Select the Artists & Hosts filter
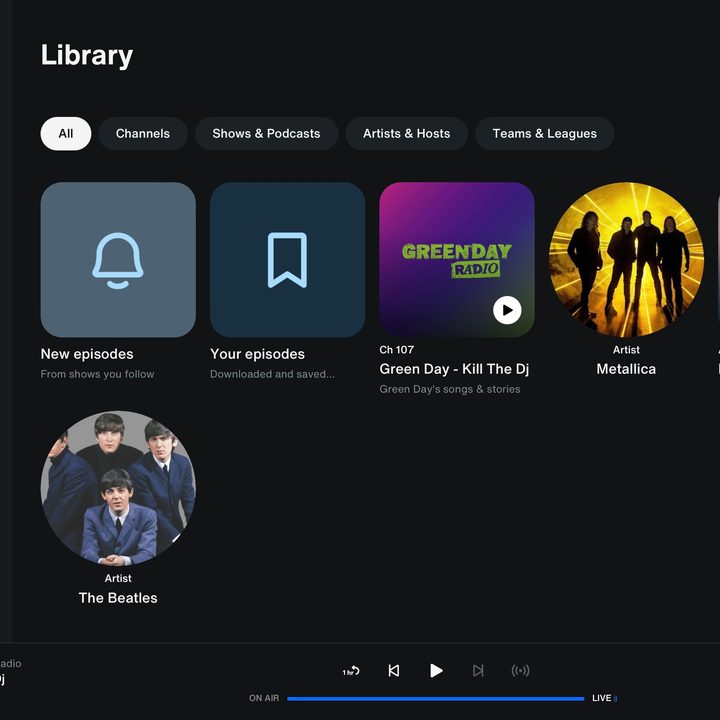This screenshot has width=720, height=720. 406,134
